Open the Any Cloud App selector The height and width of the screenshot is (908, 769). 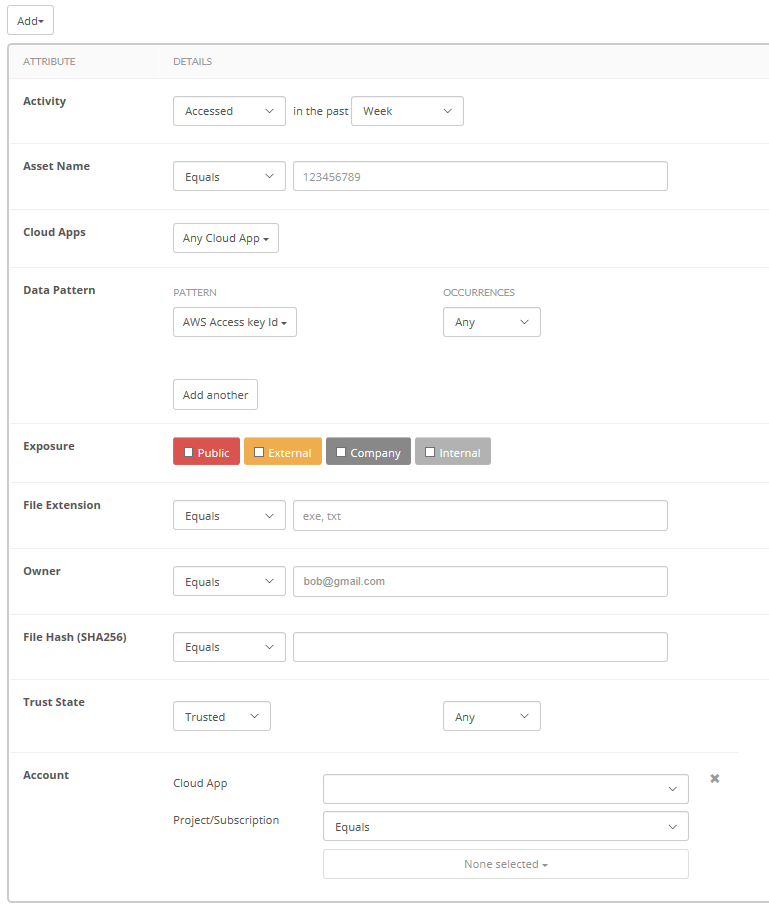(x=225, y=238)
